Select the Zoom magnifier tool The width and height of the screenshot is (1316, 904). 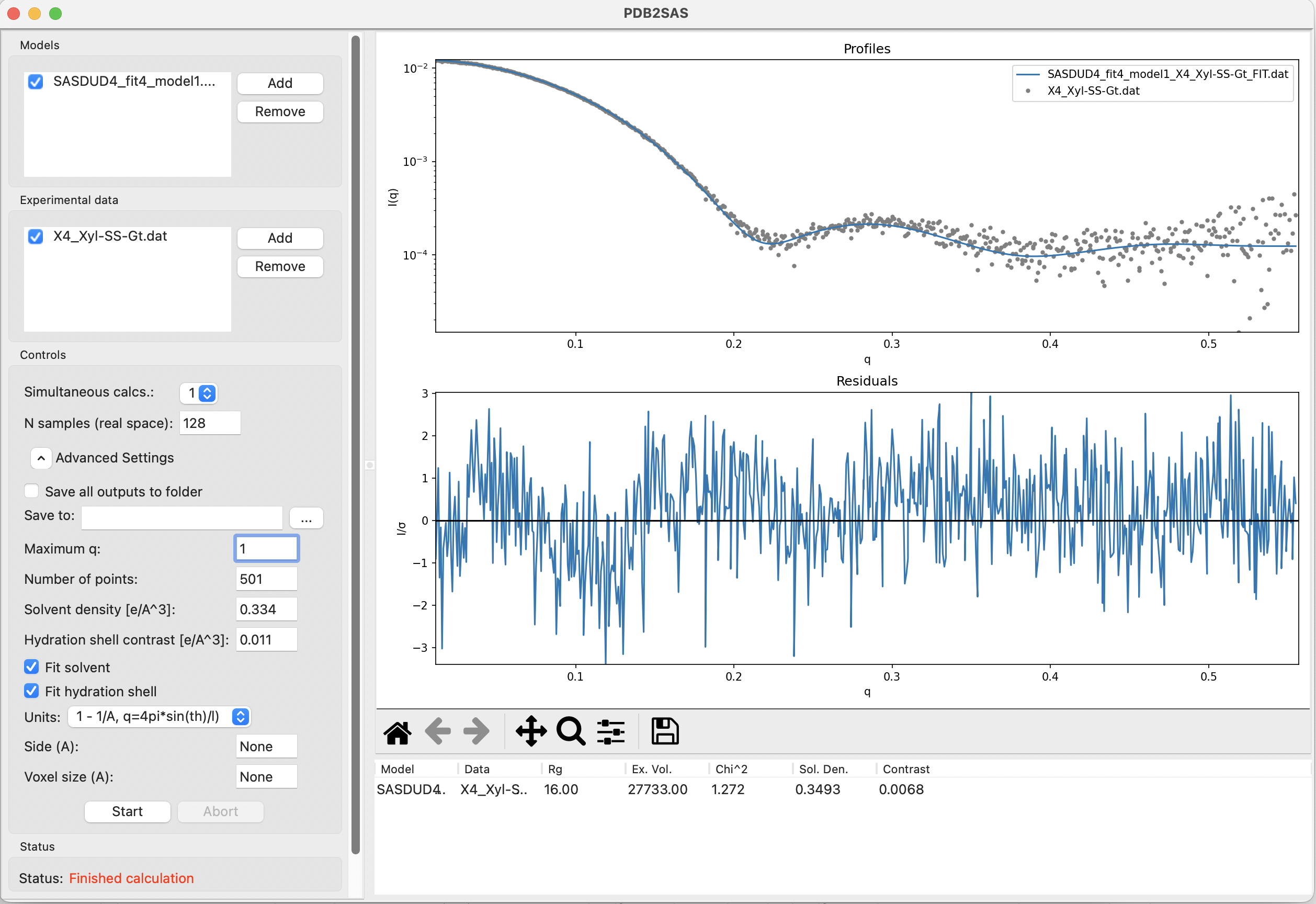coord(571,732)
